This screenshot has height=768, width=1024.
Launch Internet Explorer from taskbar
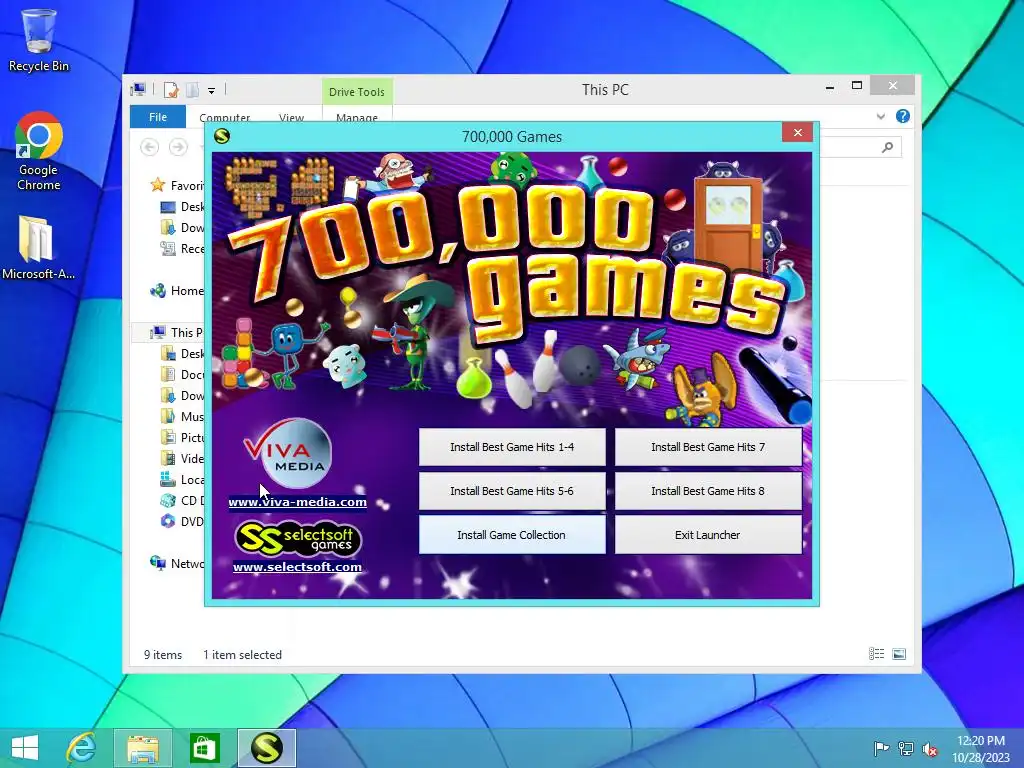(82, 748)
